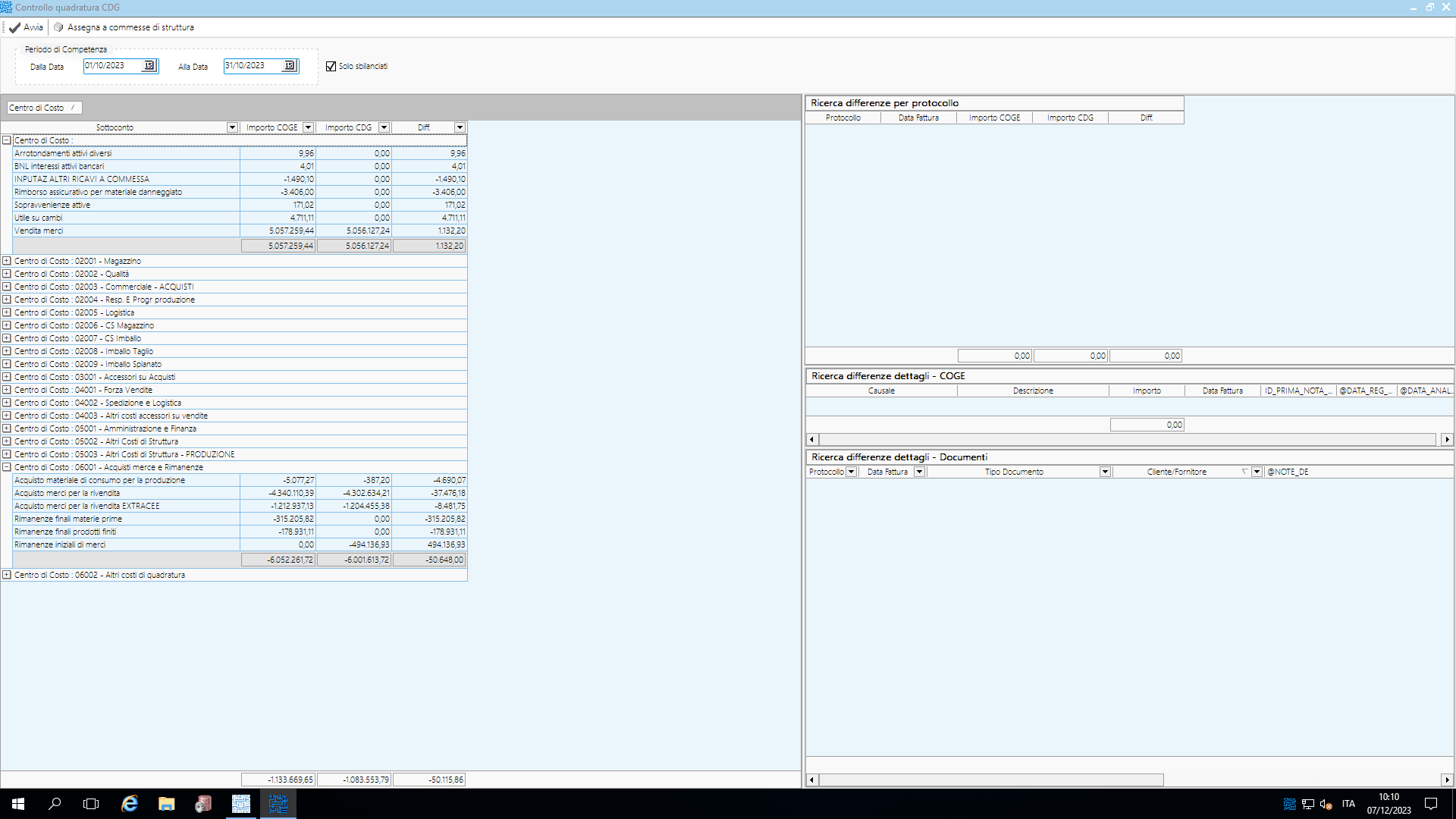Select 'Rimanenze finali materie prime' row
This screenshot has width=1456, height=819.
(x=240, y=519)
